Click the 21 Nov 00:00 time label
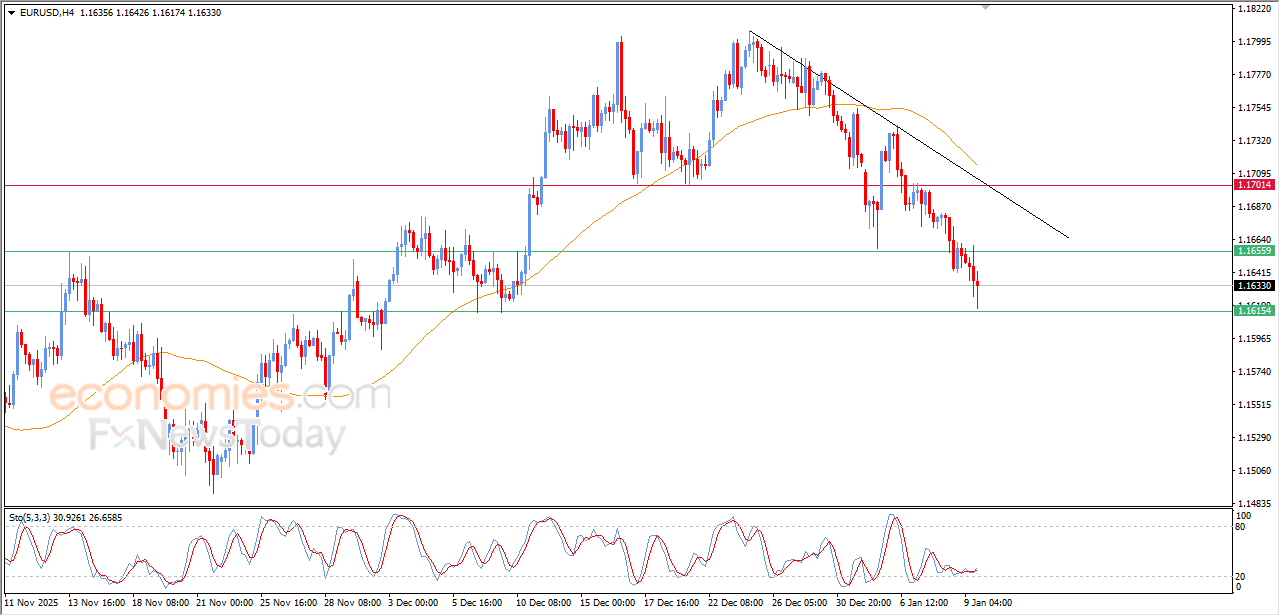This screenshot has width=1280, height=616. tap(225, 603)
